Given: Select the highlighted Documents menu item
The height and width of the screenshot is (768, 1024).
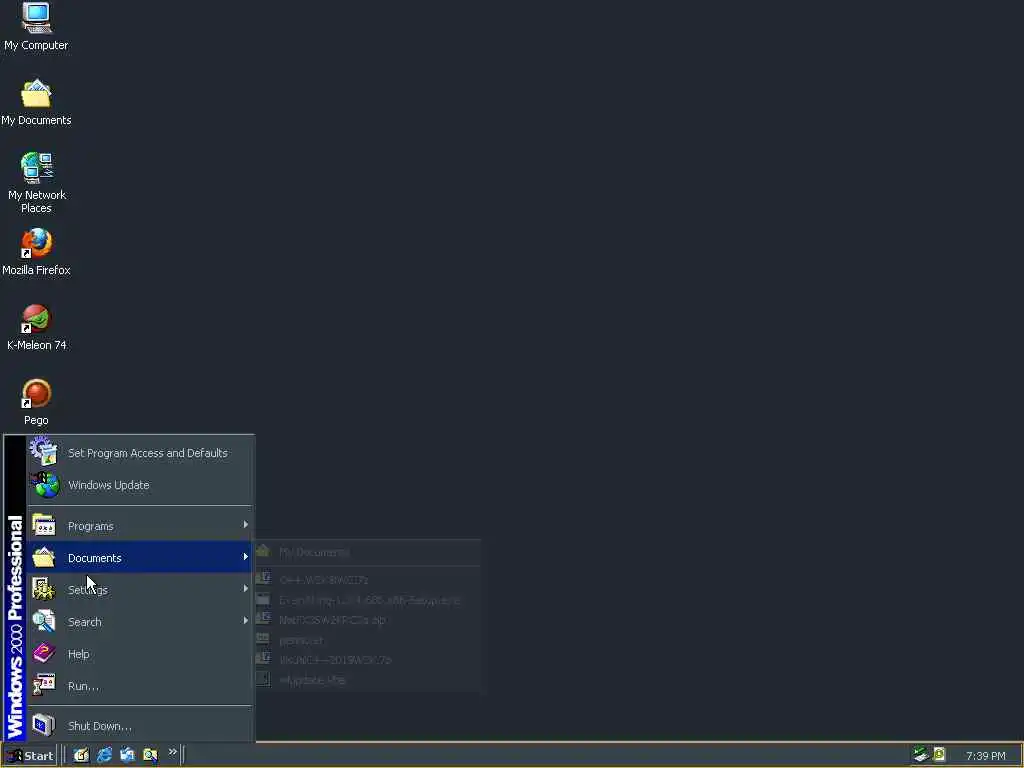Looking at the screenshot, I should tap(140, 557).
